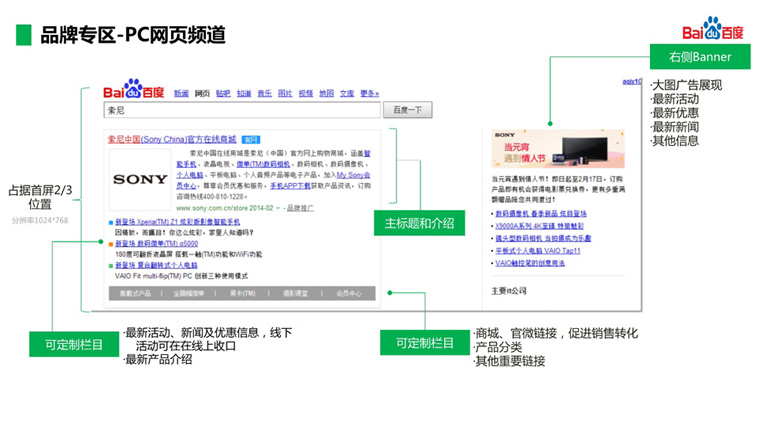
Task: Click the orange square bullet before α5000 link
Action: 111,244
